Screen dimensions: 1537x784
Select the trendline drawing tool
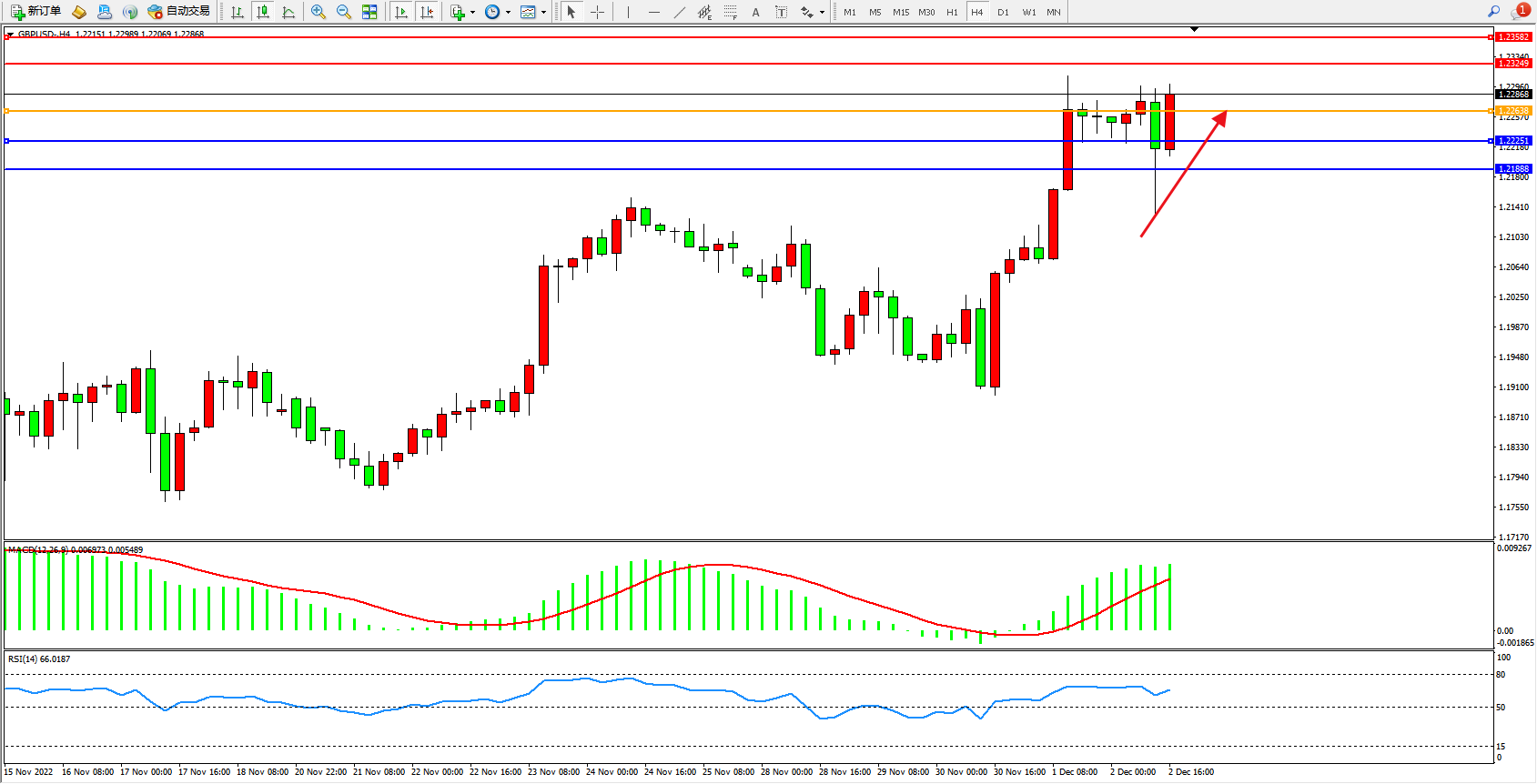pyautogui.click(x=680, y=12)
